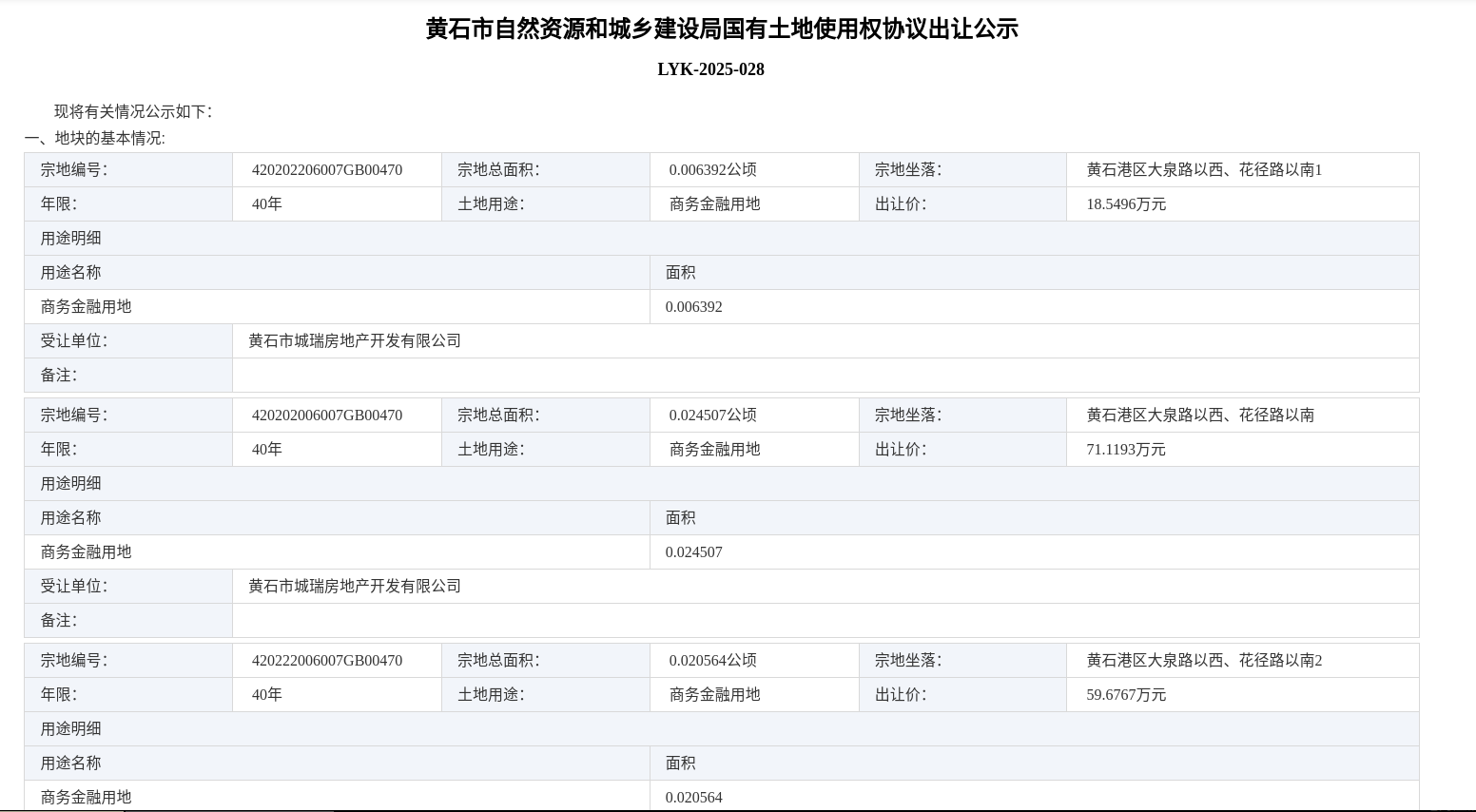Image resolution: width=1476 pixels, height=812 pixels.
Task: Click the location cell ending with 花径路以南2
Action: coord(1204,661)
